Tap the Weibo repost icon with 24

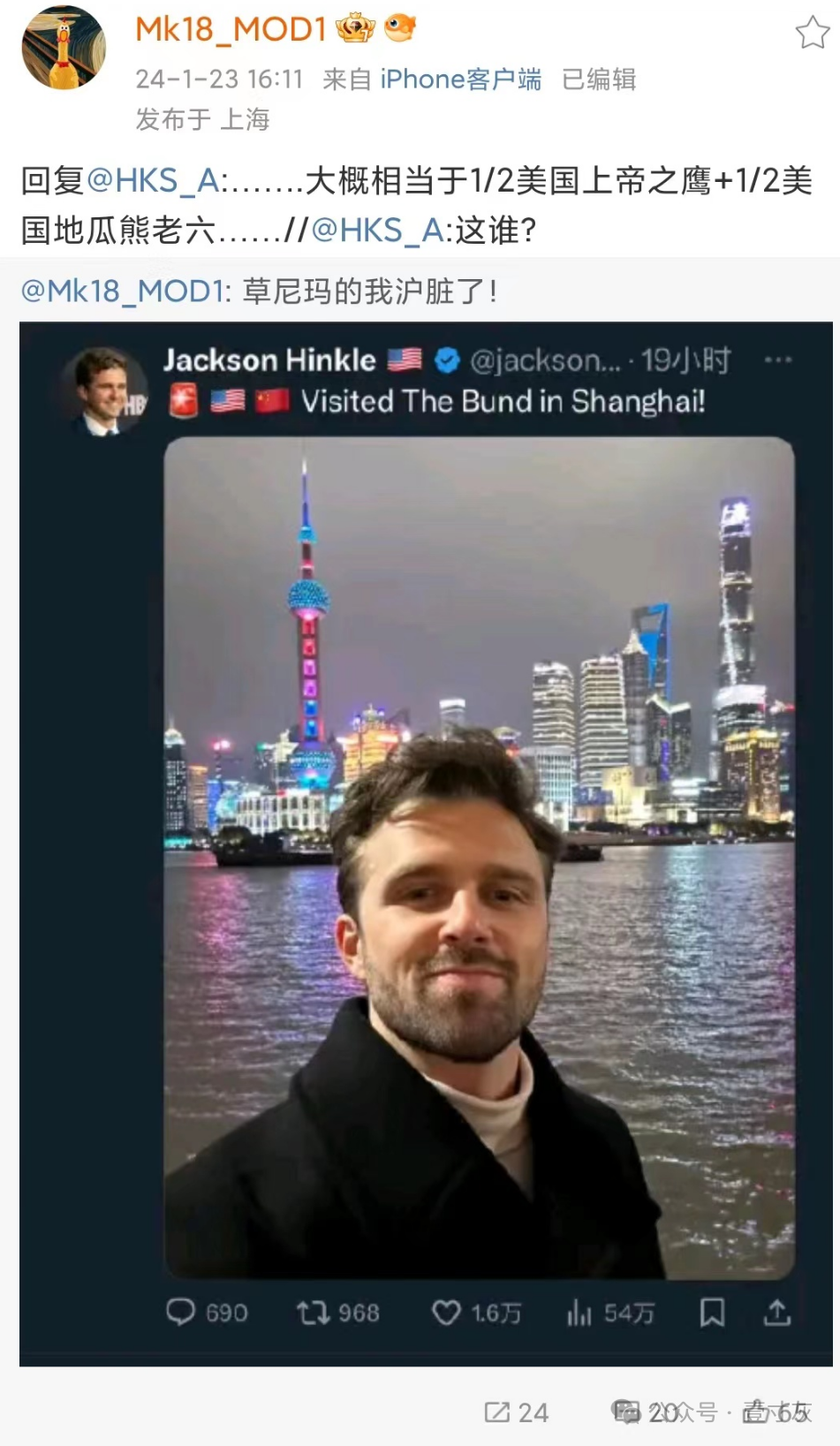click(497, 1412)
